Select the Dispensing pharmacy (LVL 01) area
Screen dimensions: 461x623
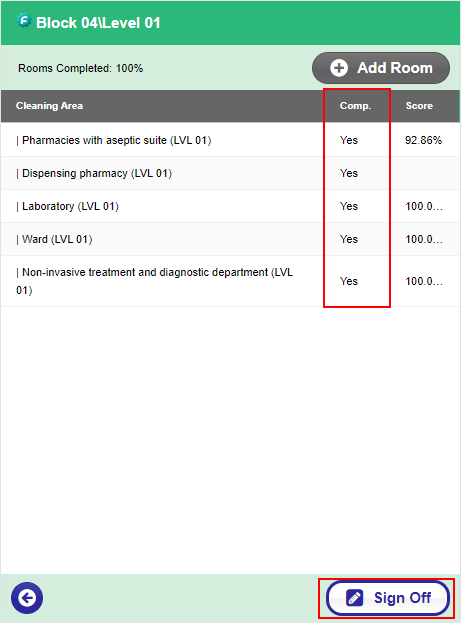(230, 173)
